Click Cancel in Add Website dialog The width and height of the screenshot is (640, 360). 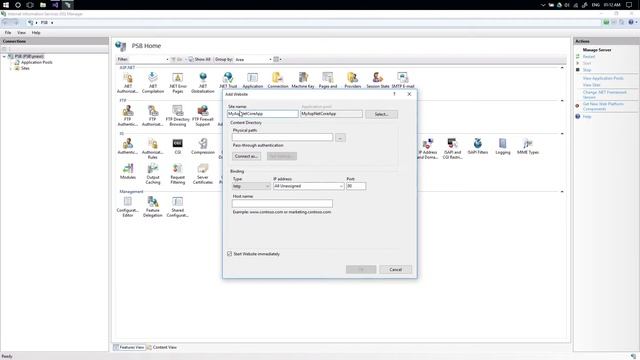point(395,269)
